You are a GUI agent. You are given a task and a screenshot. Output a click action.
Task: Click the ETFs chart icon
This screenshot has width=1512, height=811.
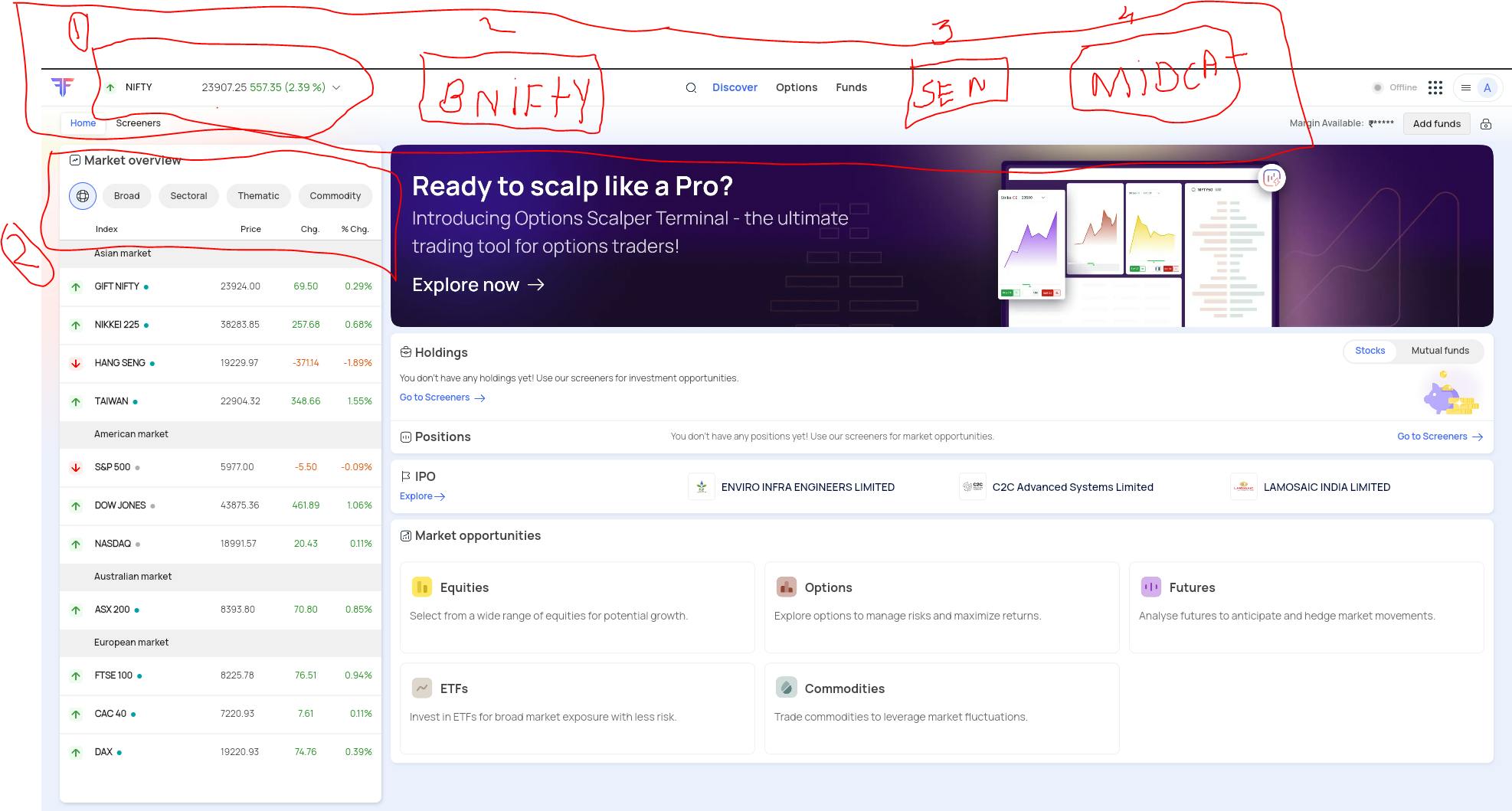click(422, 688)
